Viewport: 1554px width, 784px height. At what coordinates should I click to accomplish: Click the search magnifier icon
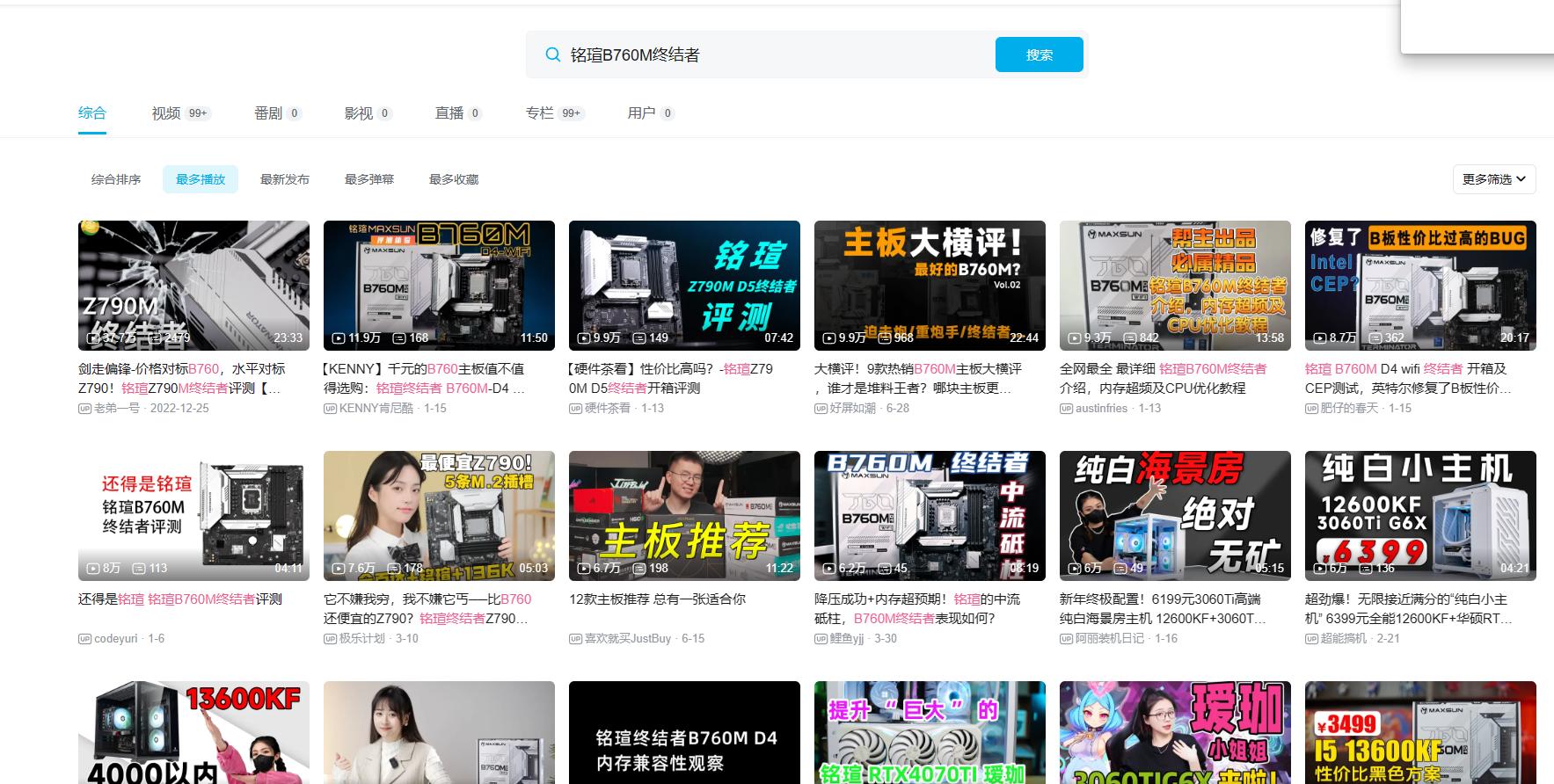(x=552, y=54)
